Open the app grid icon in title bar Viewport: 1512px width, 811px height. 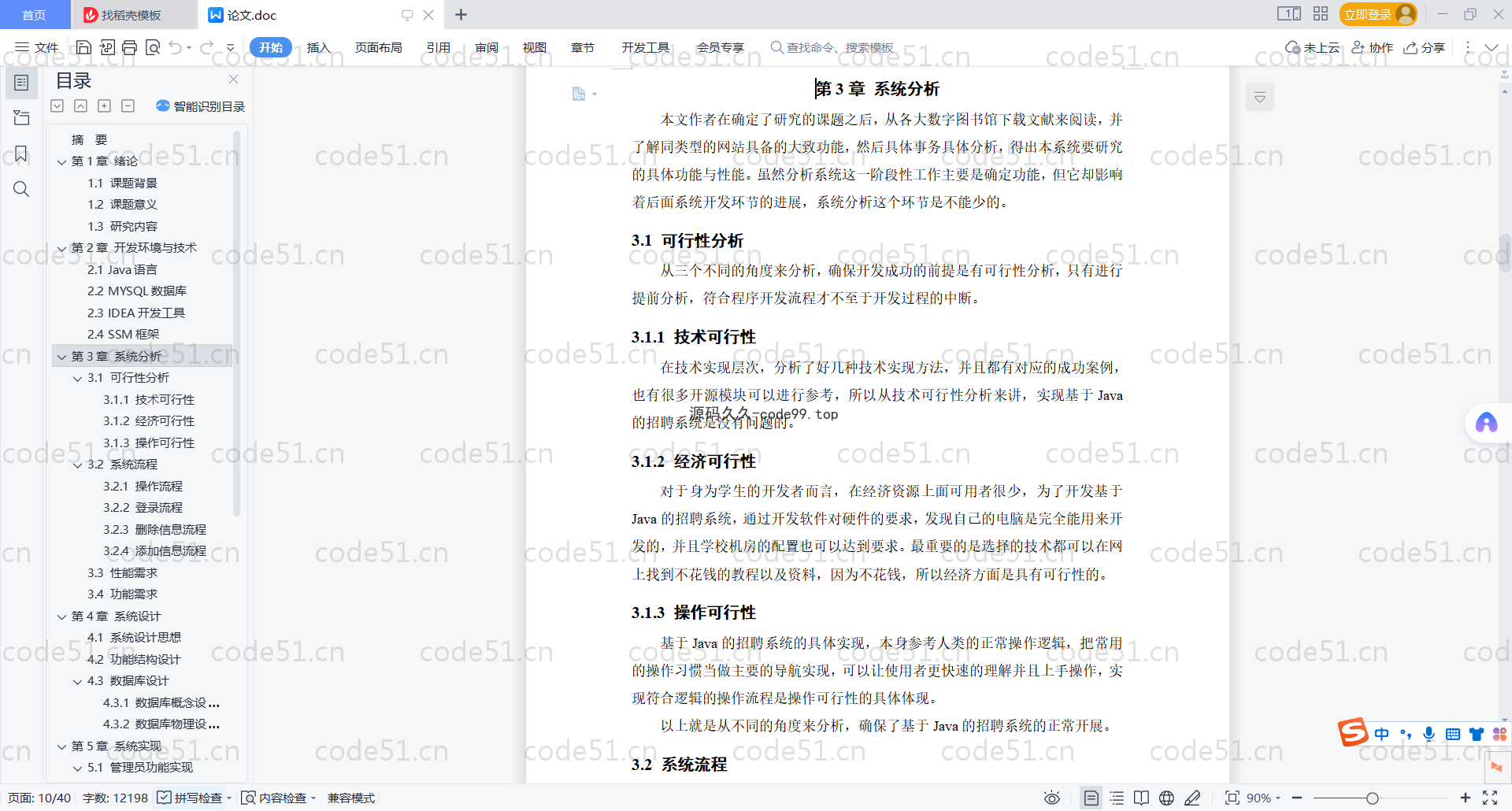point(1321,14)
